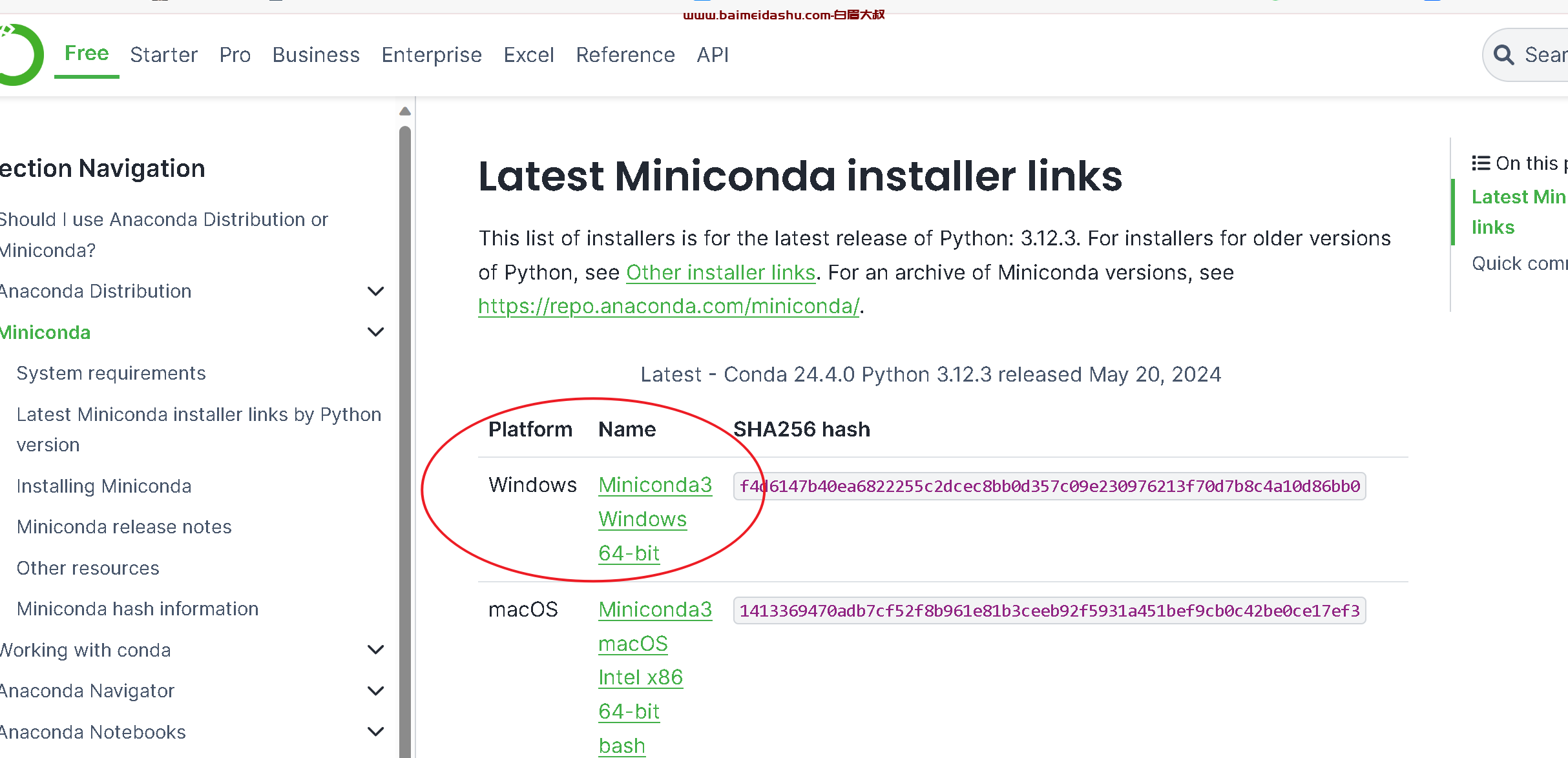The image size is (1568, 758).
Task: Click the SHA256 hash column header
Action: pyautogui.click(x=802, y=429)
